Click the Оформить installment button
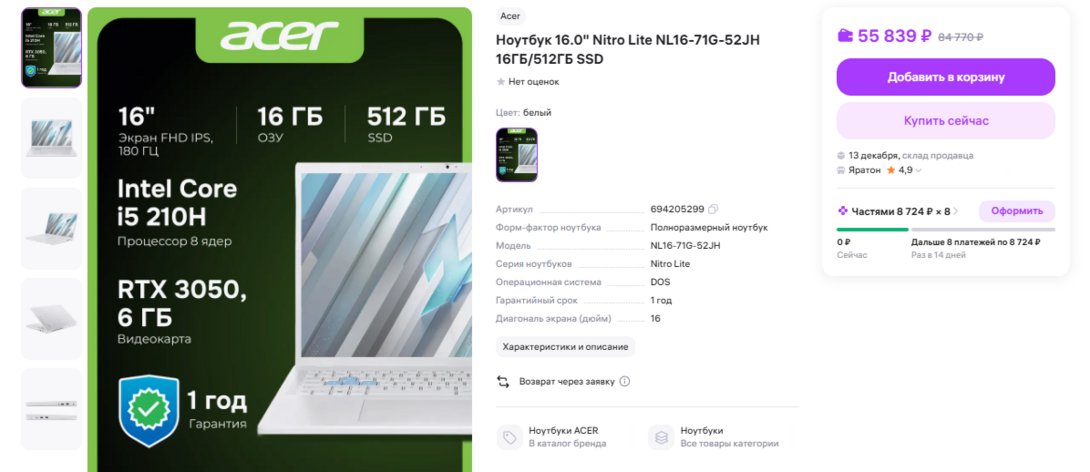Viewport: 1090px width, 472px height. click(x=1017, y=211)
